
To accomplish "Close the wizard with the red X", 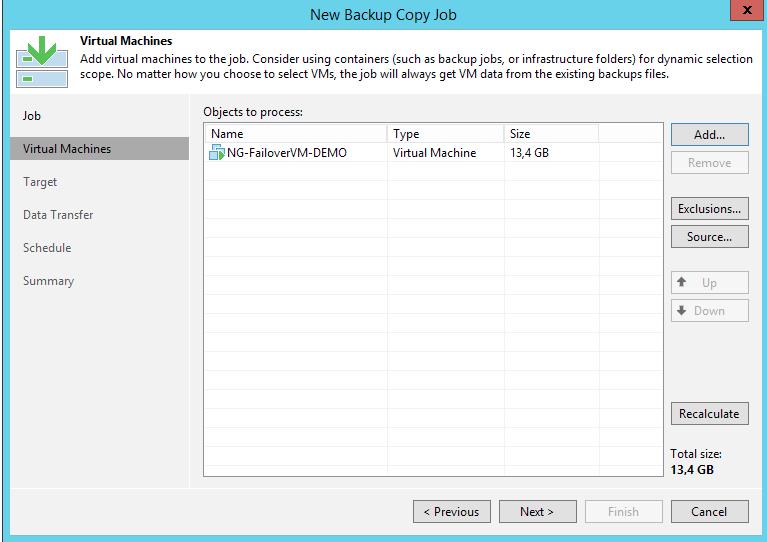I will [746, 10].
